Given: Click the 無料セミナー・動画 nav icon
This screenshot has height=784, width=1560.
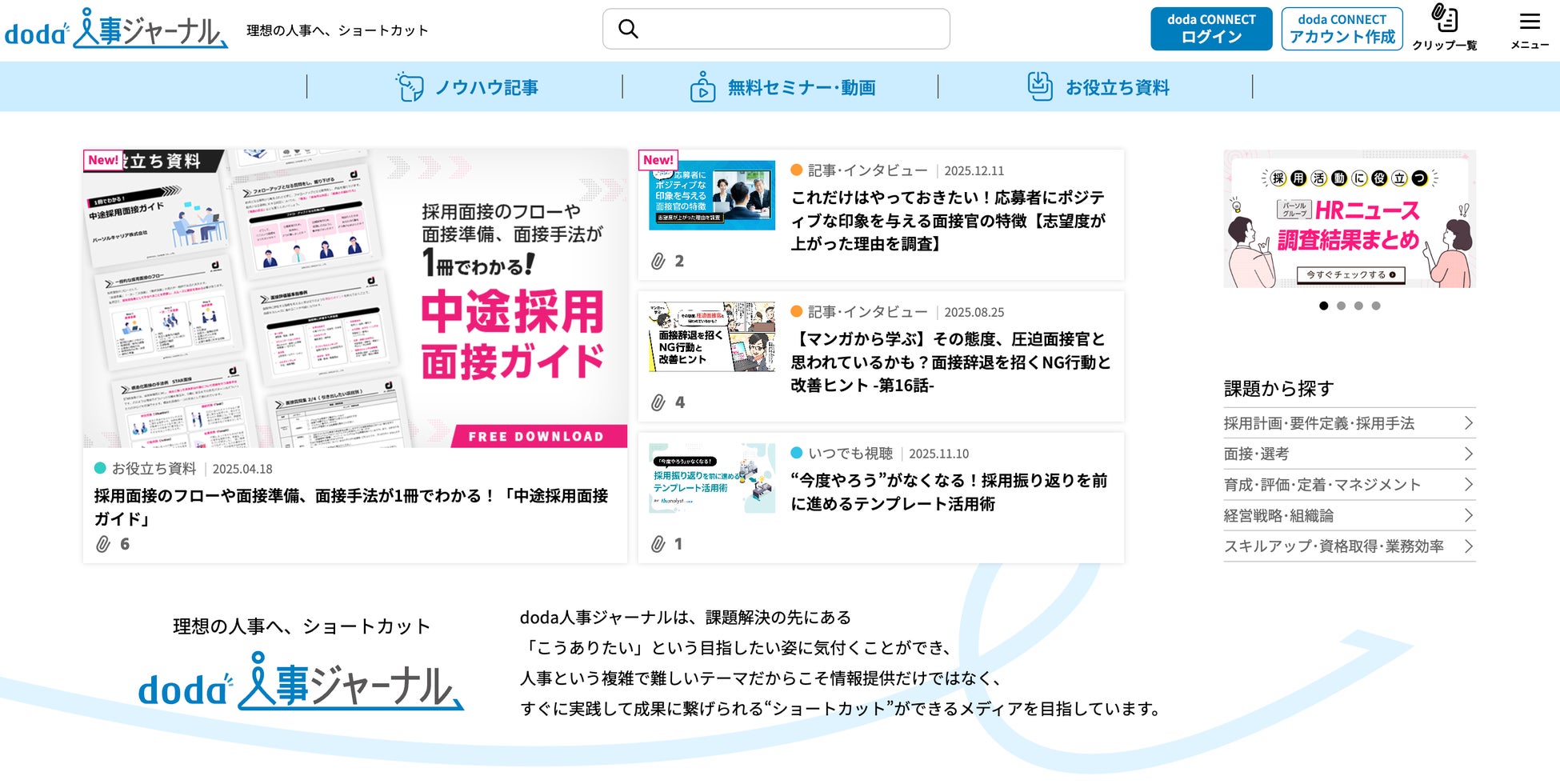Looking at the screenshot, I should tap(702, 86).
